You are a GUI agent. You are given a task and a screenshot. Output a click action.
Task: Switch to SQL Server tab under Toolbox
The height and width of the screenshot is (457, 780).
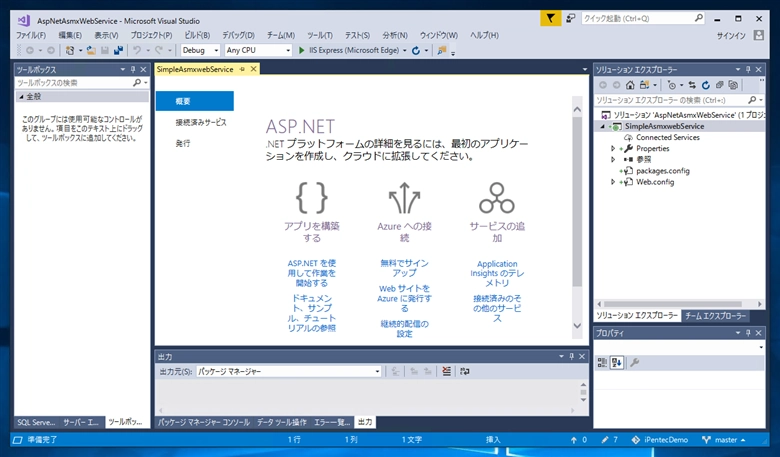(x=36, y=422)
